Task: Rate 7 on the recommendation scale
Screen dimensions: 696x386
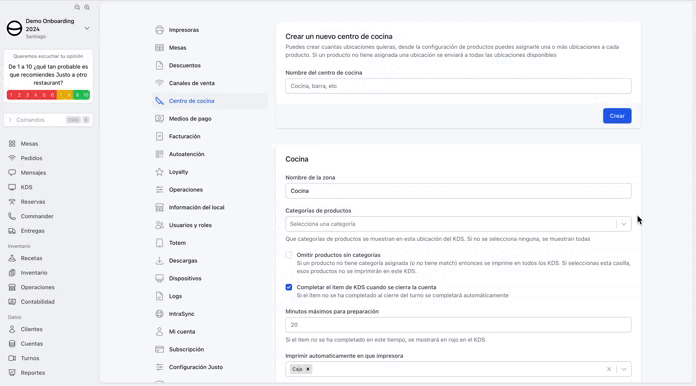Action: tap(61, 95)
